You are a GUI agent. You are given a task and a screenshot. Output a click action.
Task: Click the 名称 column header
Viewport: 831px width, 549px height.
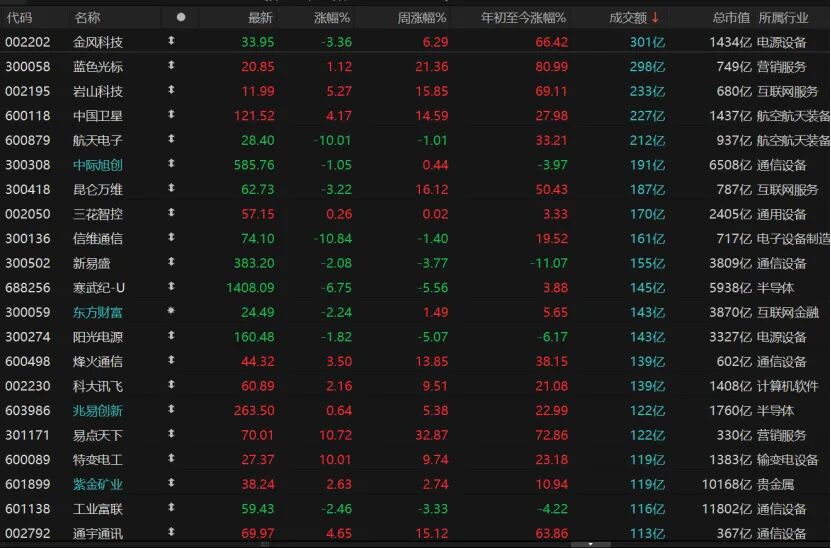click(87, 18)
